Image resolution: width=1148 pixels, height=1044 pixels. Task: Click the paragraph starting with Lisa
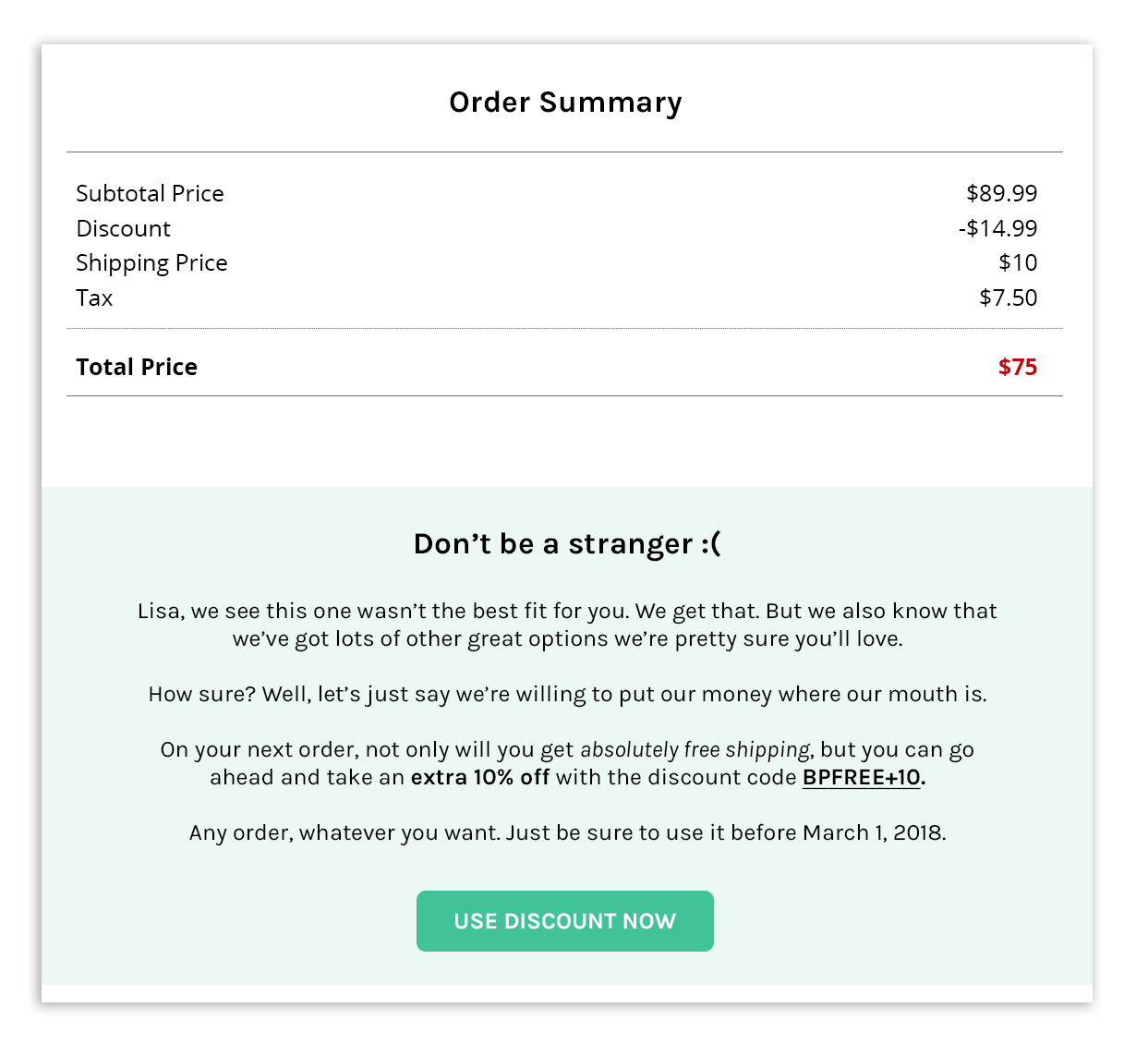pos(567,625)
